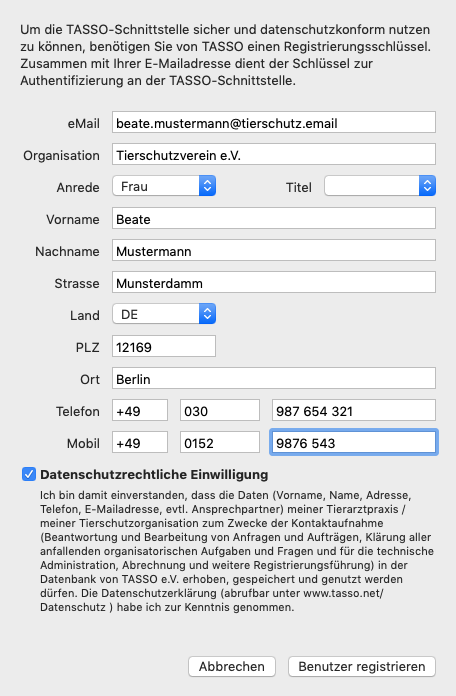Expand the Titel dropdown
This screenshot has width=456, height=696.
click(x=380, y=186)
